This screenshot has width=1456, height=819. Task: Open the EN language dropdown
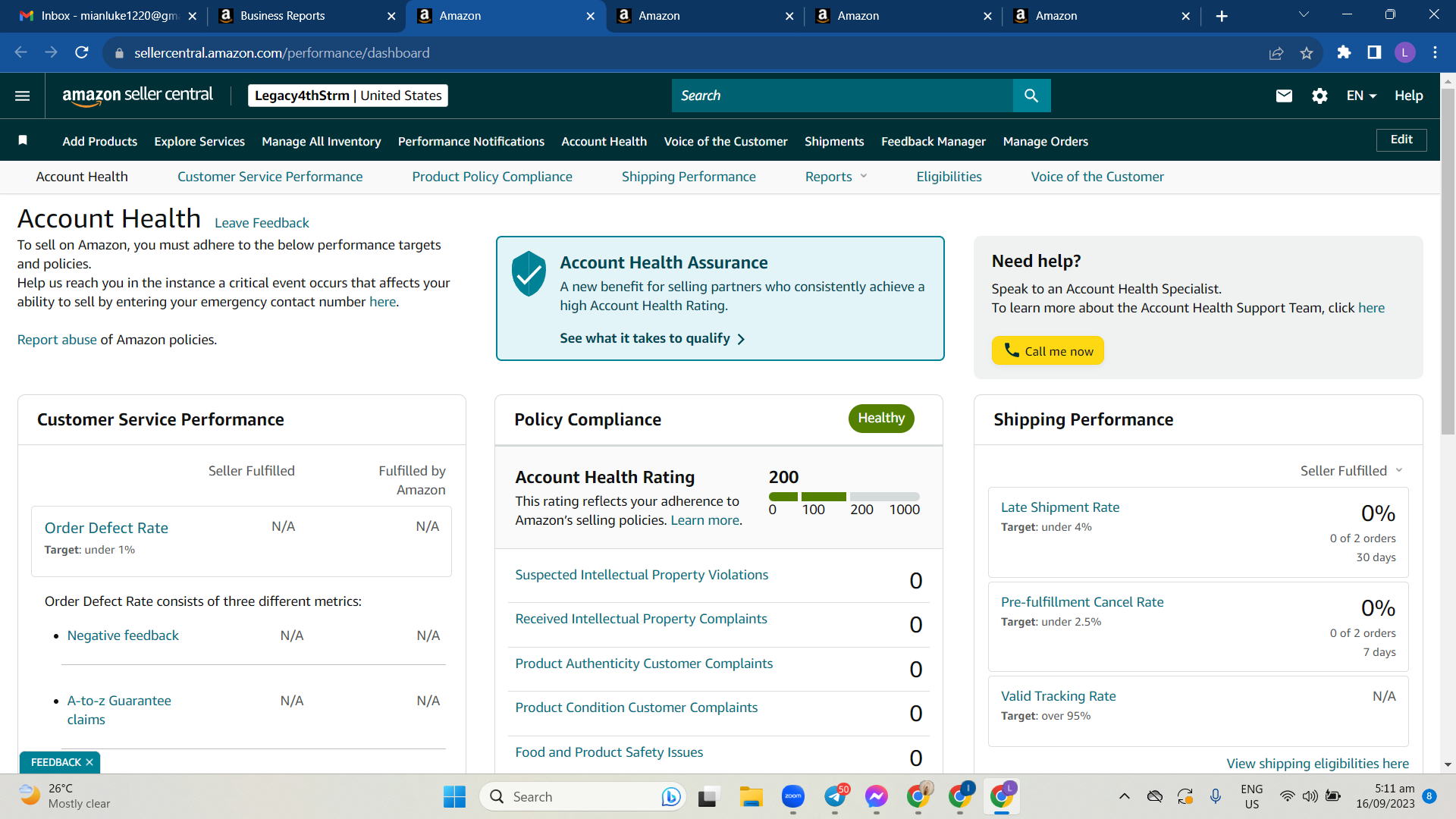tap(1361, 96)
